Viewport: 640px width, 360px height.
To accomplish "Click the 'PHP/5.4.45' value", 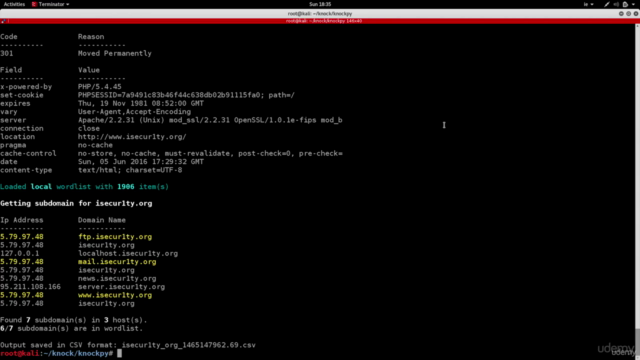I will point(100,87).
